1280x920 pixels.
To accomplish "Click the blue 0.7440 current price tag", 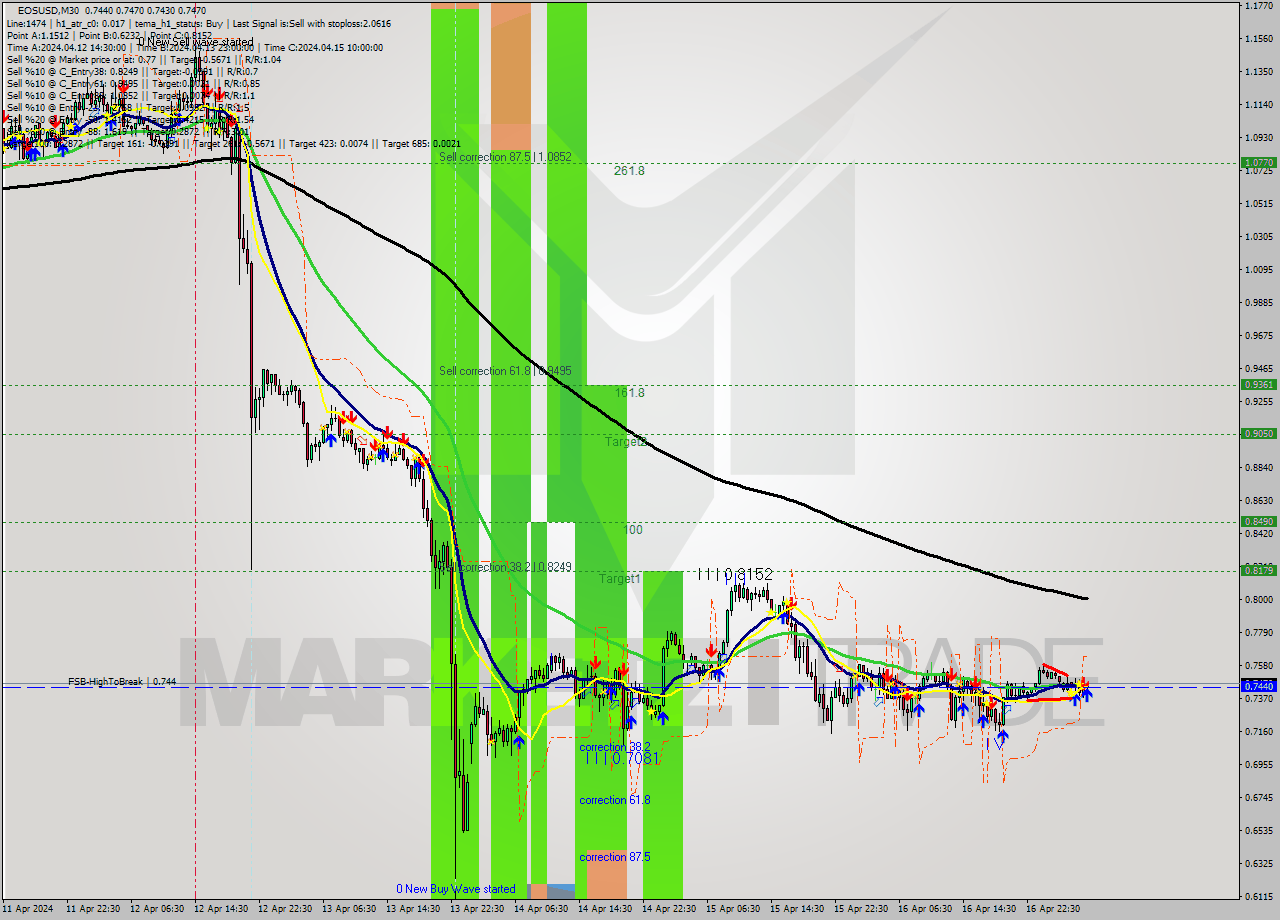I will click(x=1258, y=686).
